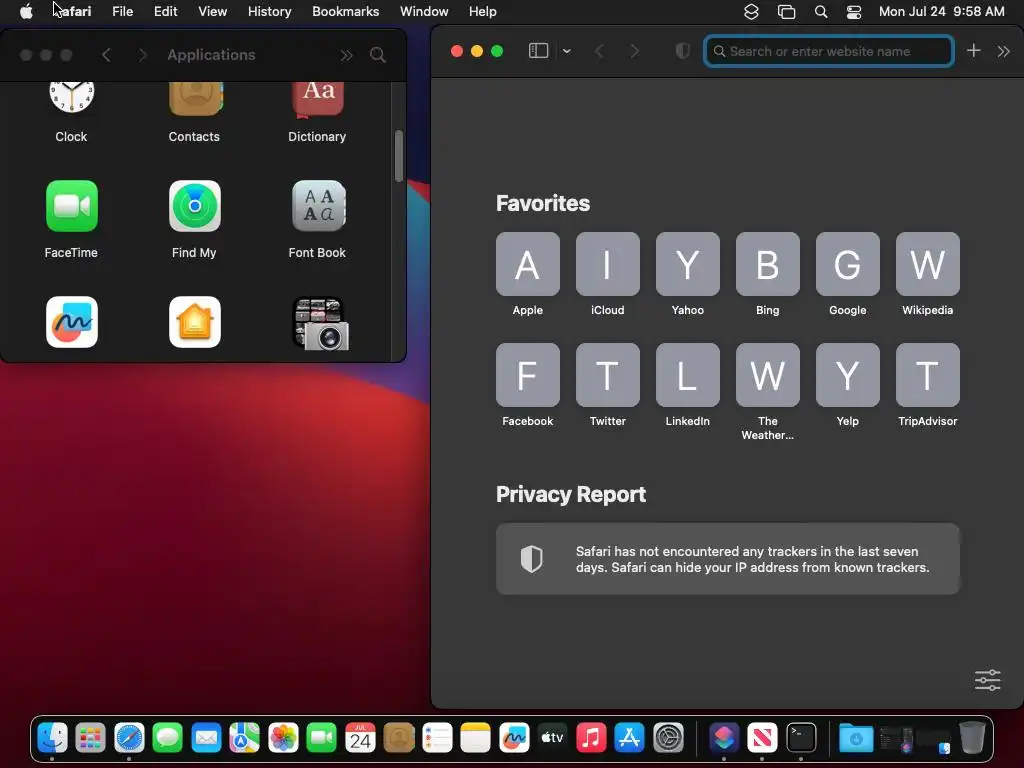Open Photos from the Dock
Screen dimensions: 1024x768
[x=283, y=738]
